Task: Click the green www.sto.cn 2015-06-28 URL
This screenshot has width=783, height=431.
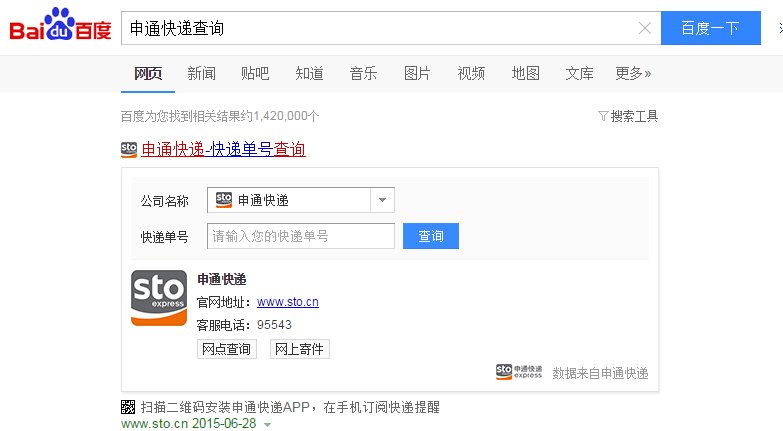Action: point(189,424)
